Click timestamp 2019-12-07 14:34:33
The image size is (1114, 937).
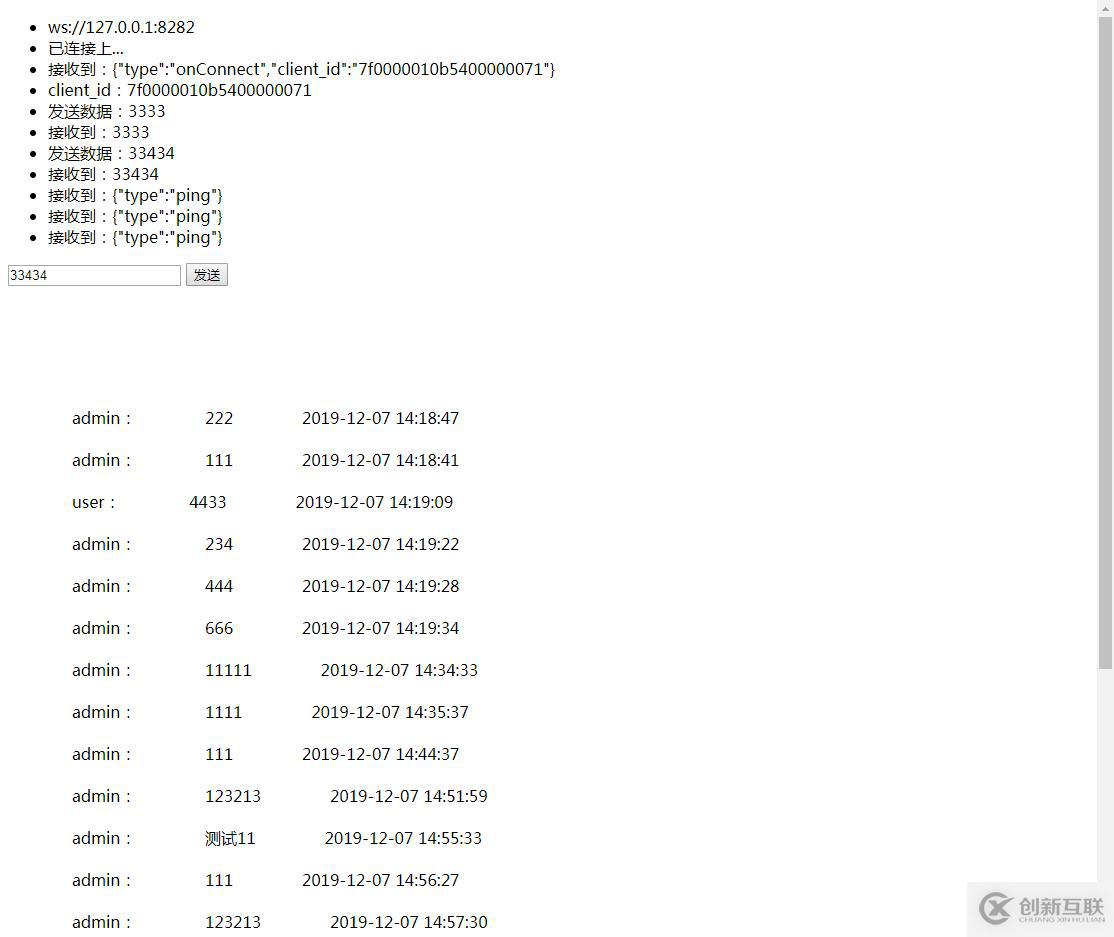click(x=399, y=670)
